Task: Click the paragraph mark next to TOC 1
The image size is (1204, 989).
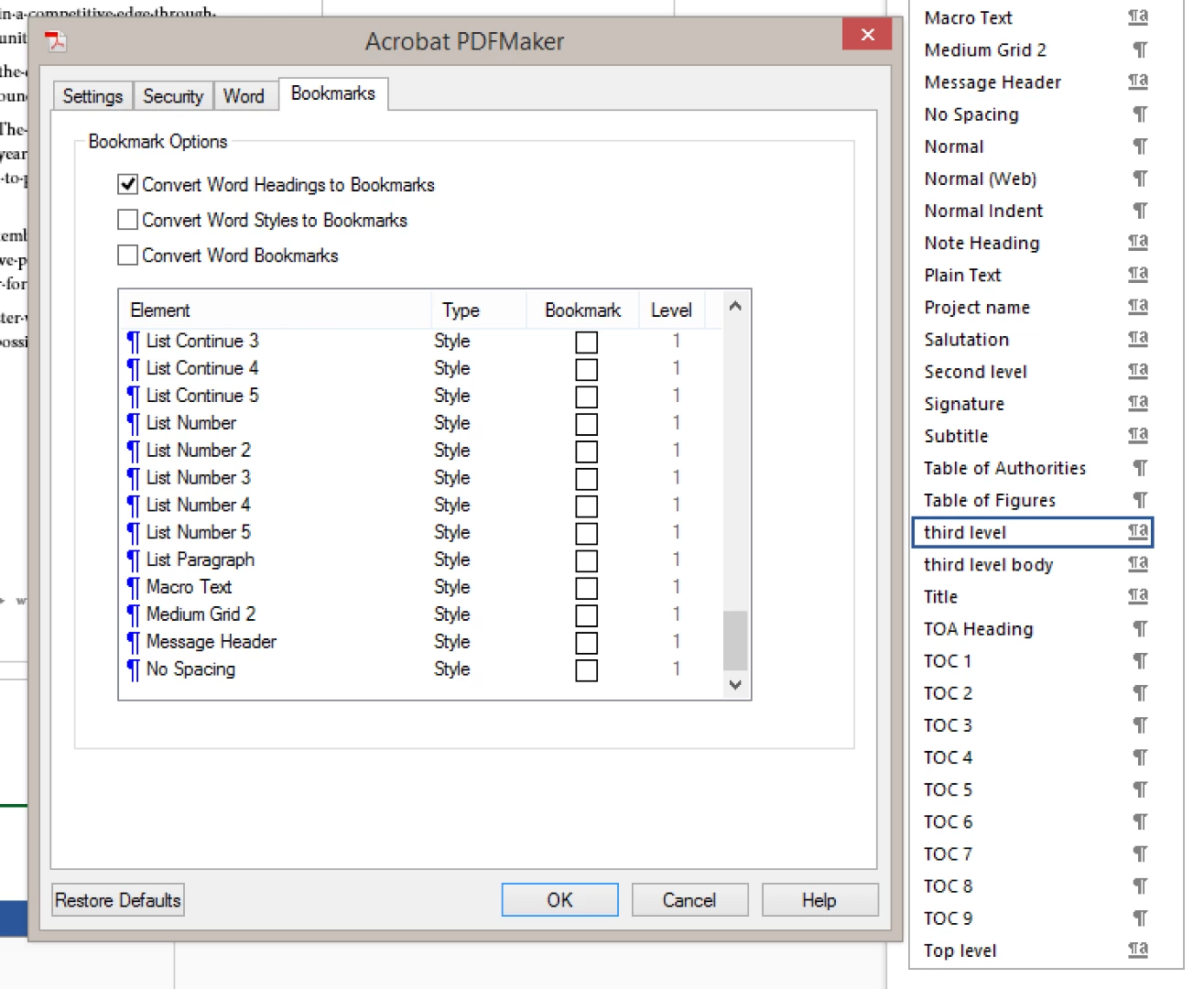Action: click(x=1140, y=661)
